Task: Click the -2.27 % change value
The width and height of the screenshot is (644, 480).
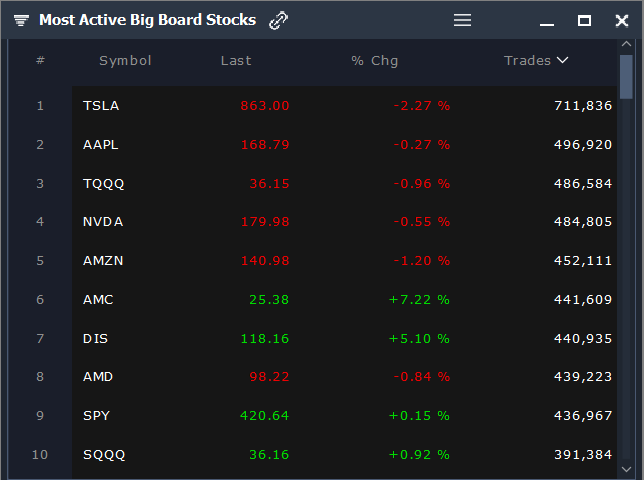Action: 421,106
